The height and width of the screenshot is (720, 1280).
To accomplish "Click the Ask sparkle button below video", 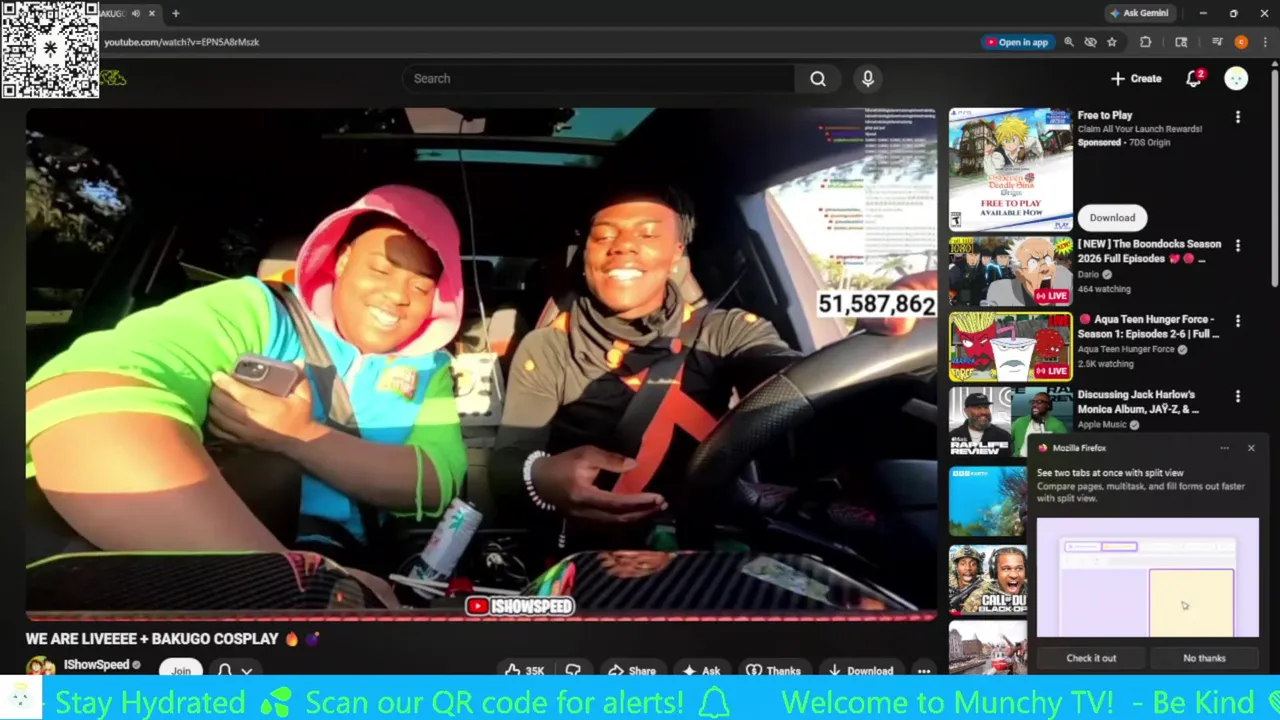I will (x=702, y=670).
